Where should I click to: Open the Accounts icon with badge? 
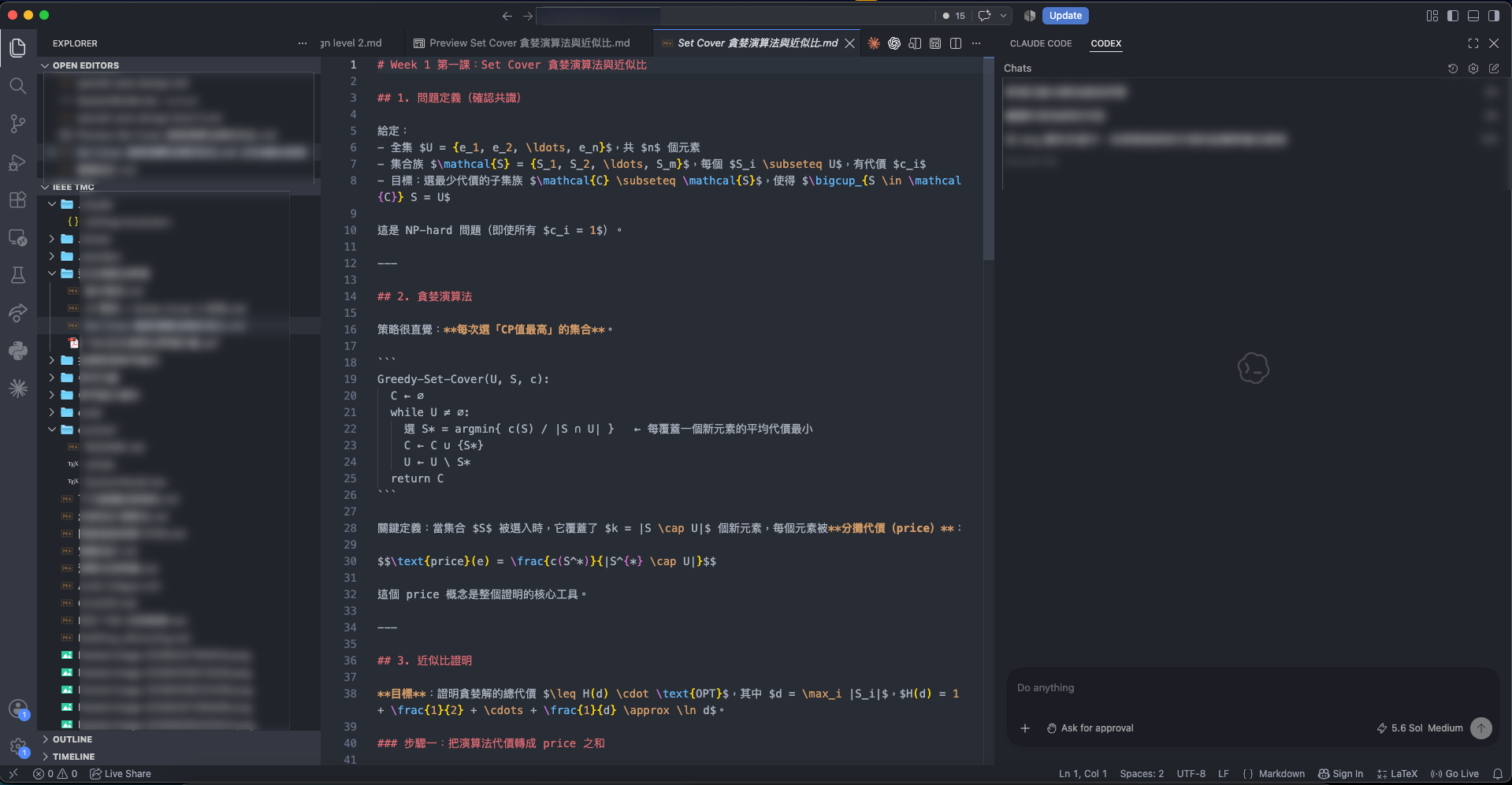pyautogui.click(x=18, y=709)
